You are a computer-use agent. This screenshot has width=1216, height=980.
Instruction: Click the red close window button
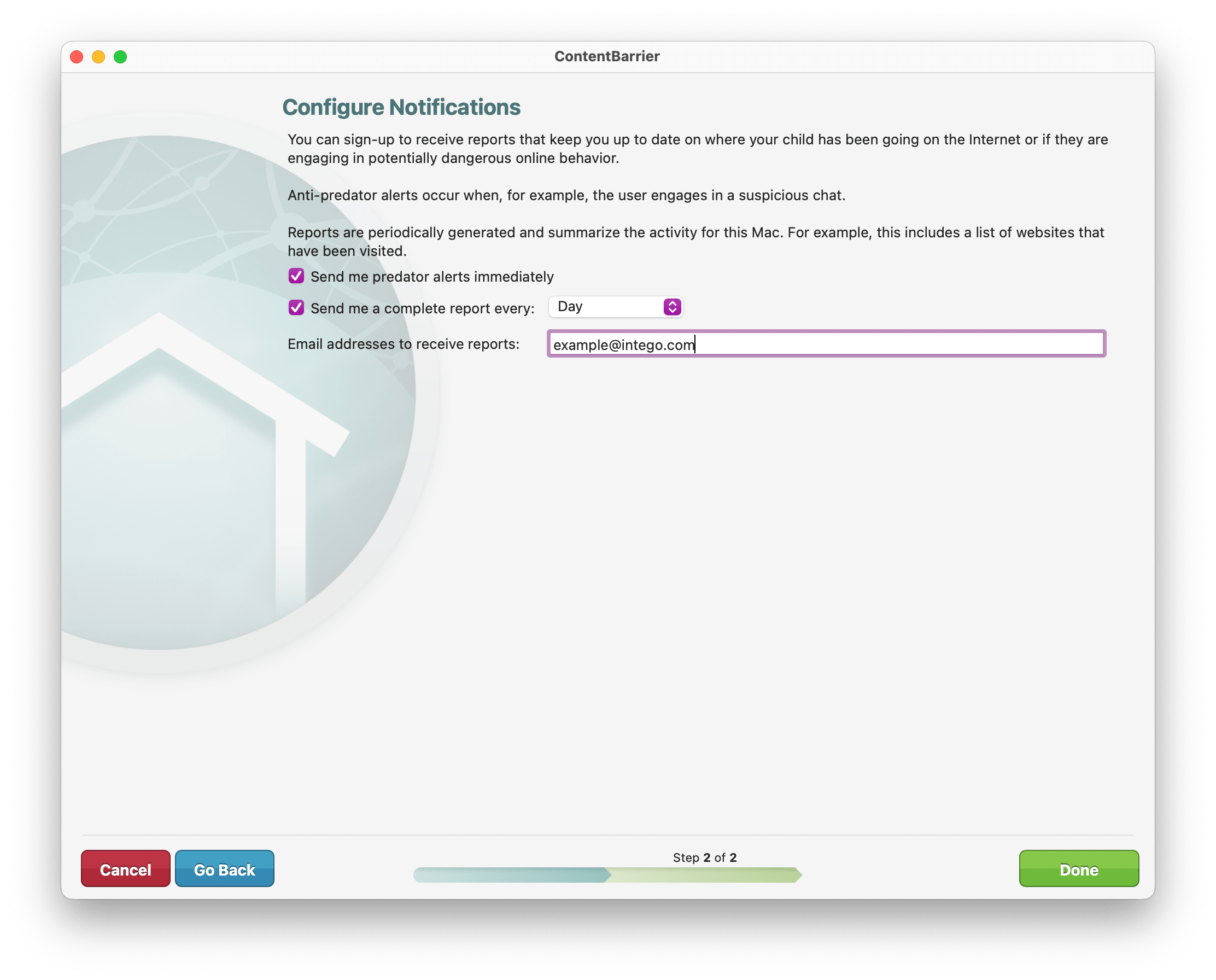click(x=77, y=57)
